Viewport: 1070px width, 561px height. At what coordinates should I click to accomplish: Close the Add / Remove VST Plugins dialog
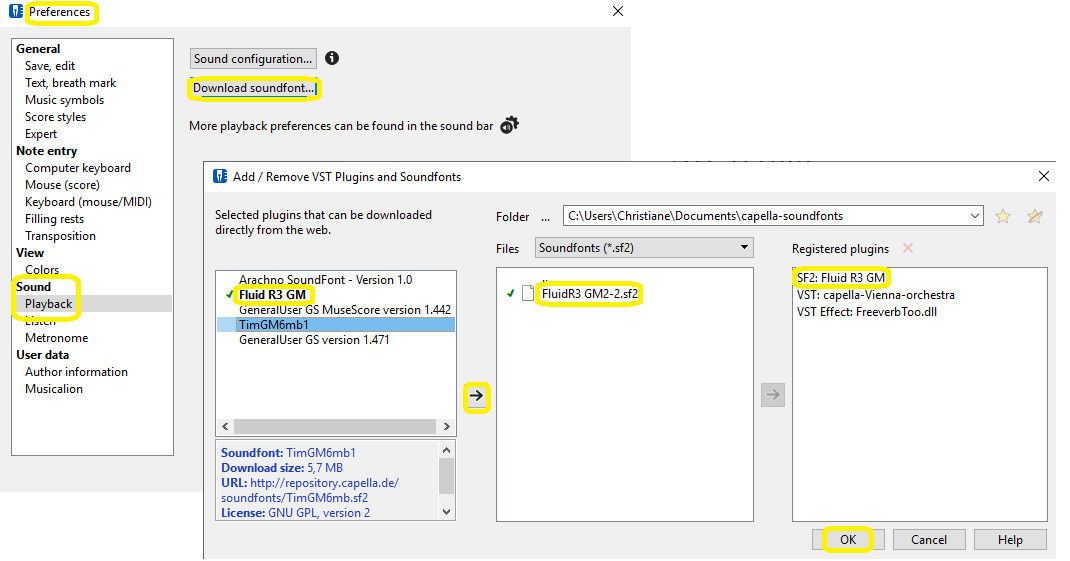[x=1043, y=176]
